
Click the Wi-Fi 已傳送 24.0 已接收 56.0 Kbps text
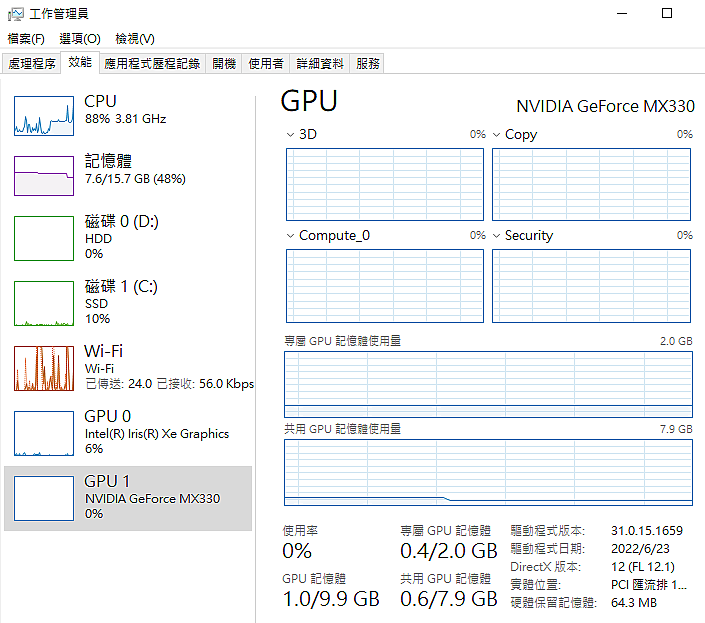170,384
